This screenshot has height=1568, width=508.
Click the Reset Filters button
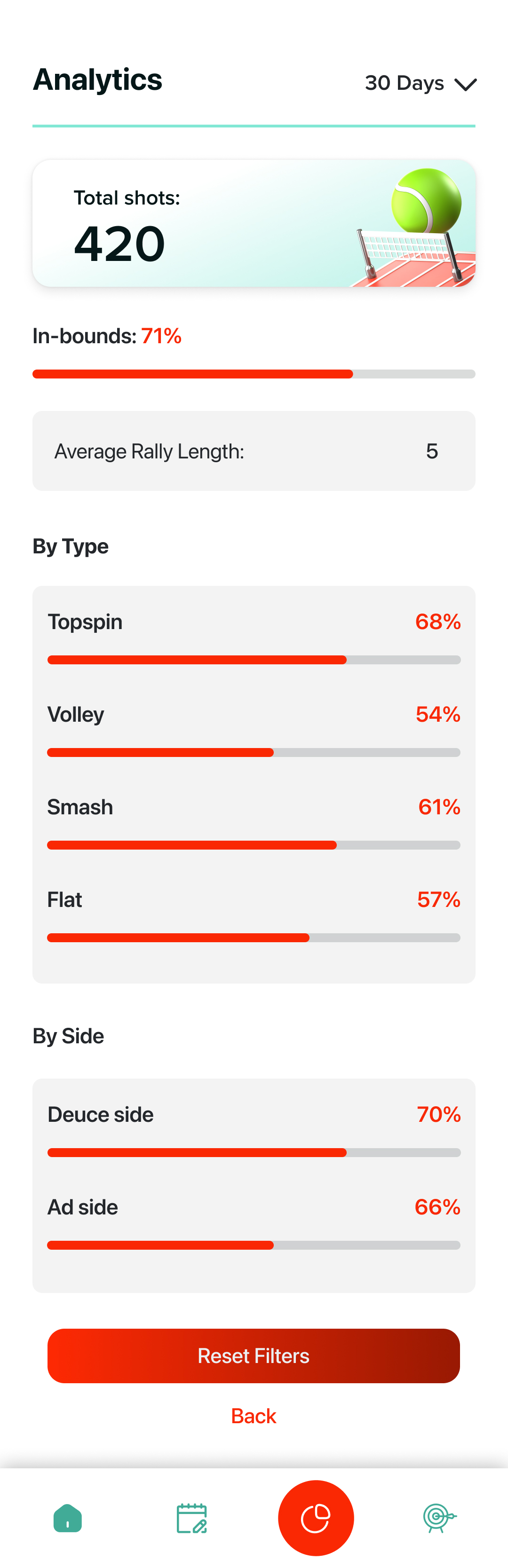[254, 1355]
